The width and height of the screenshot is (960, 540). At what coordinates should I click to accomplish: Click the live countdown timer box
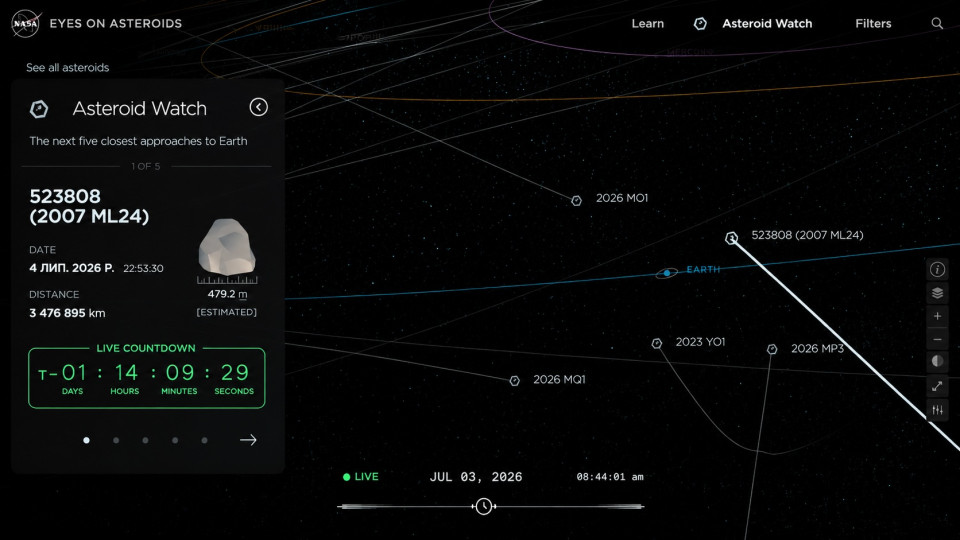[x=146, y=378]
